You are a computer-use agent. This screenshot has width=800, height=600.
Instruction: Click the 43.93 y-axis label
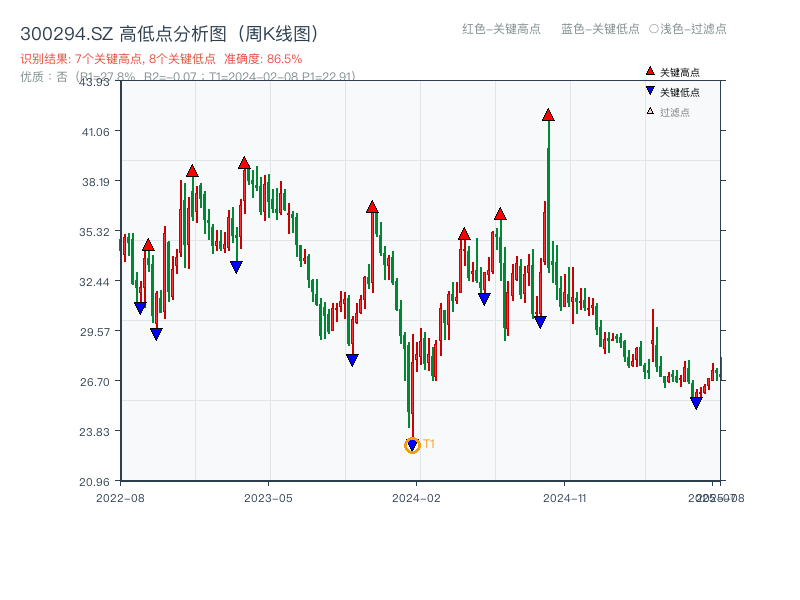pyautogui.click(x=94, y=82)
